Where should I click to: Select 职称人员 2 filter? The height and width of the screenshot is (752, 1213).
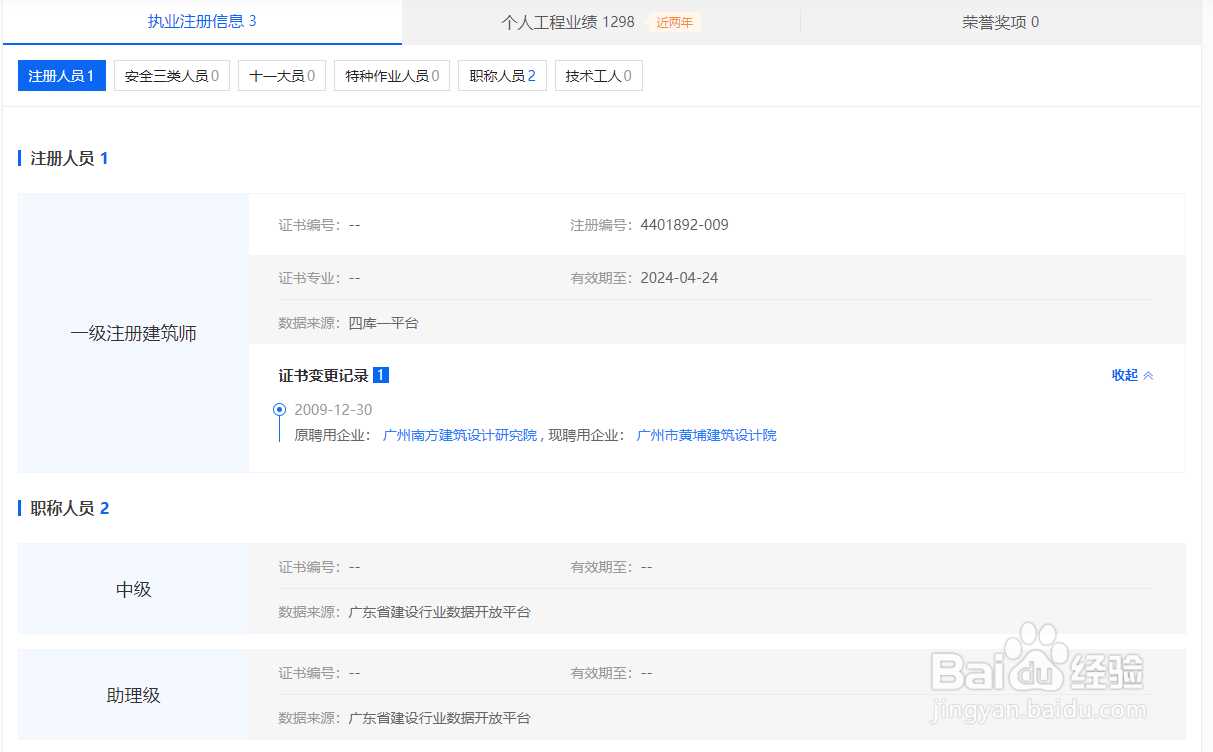pos(502,76)
